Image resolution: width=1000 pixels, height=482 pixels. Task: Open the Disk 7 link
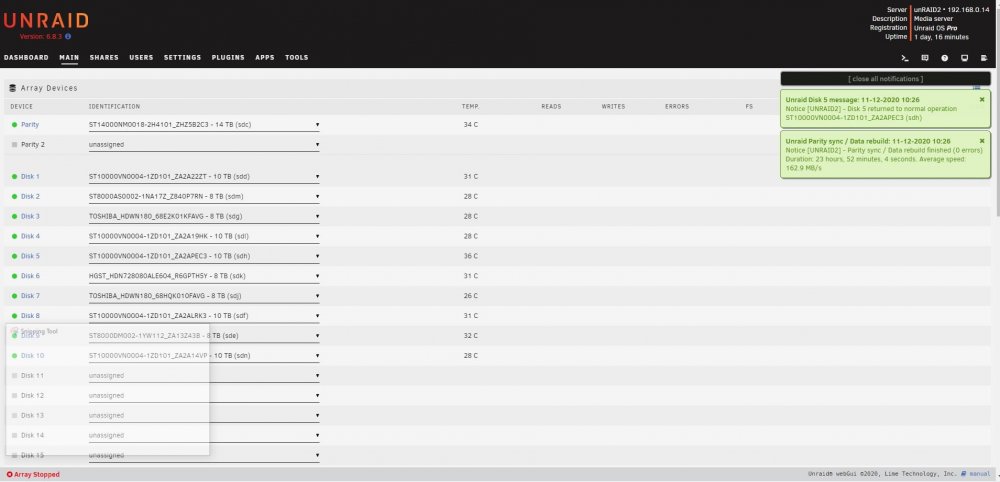pos(30,296)
